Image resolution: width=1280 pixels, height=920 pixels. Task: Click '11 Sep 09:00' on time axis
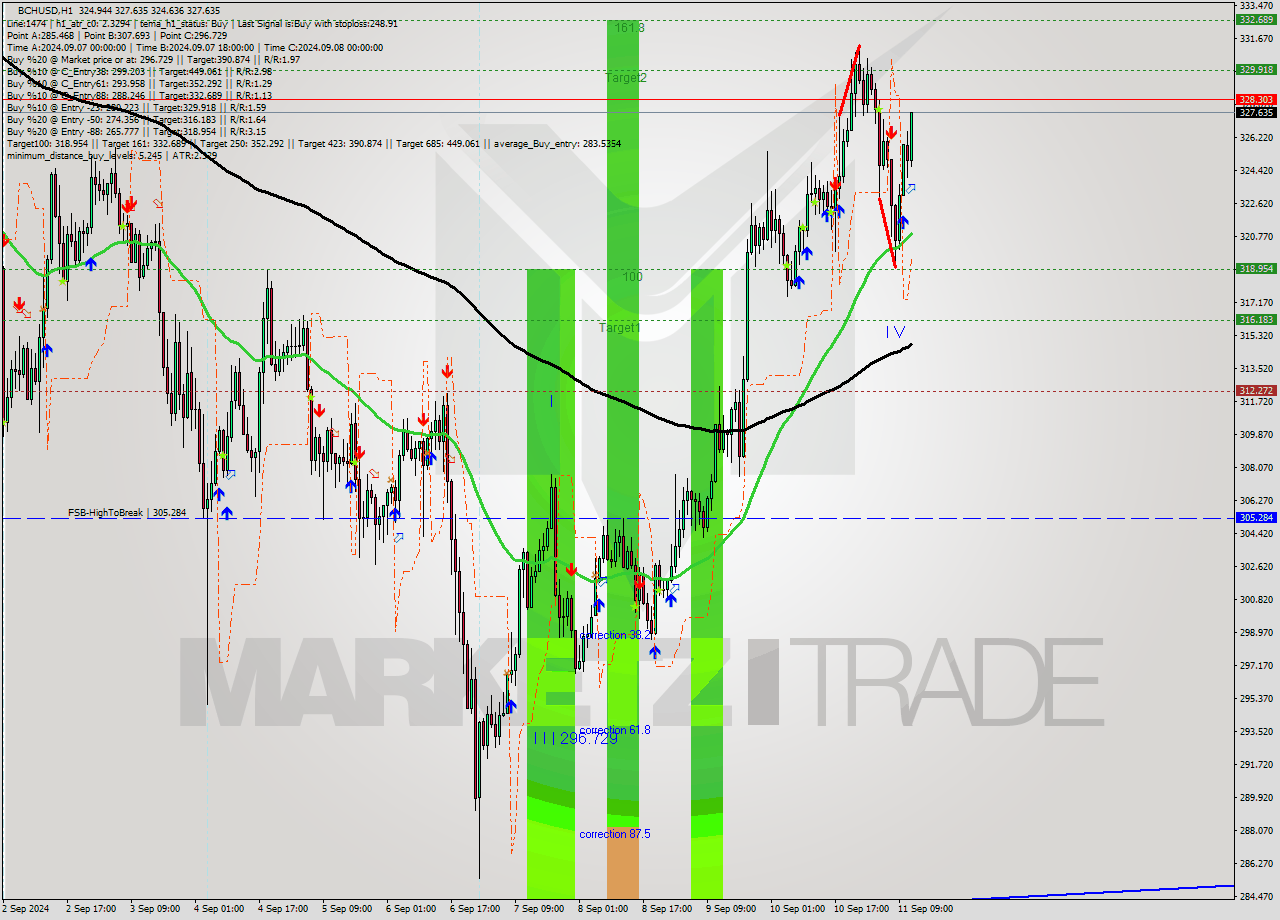925,909
